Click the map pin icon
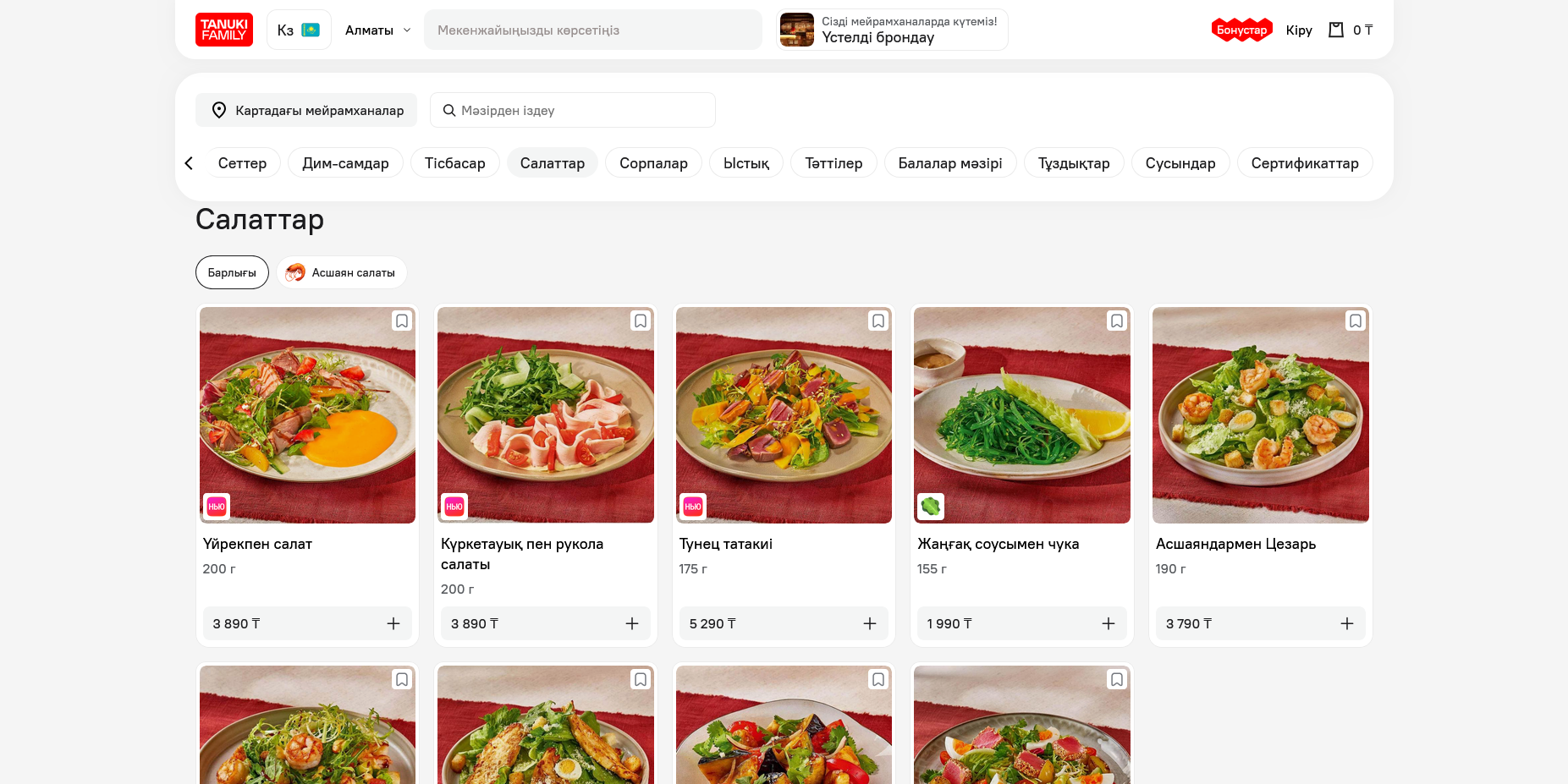This screenshot has height=784, width=1568. click(x=219, y=110)
